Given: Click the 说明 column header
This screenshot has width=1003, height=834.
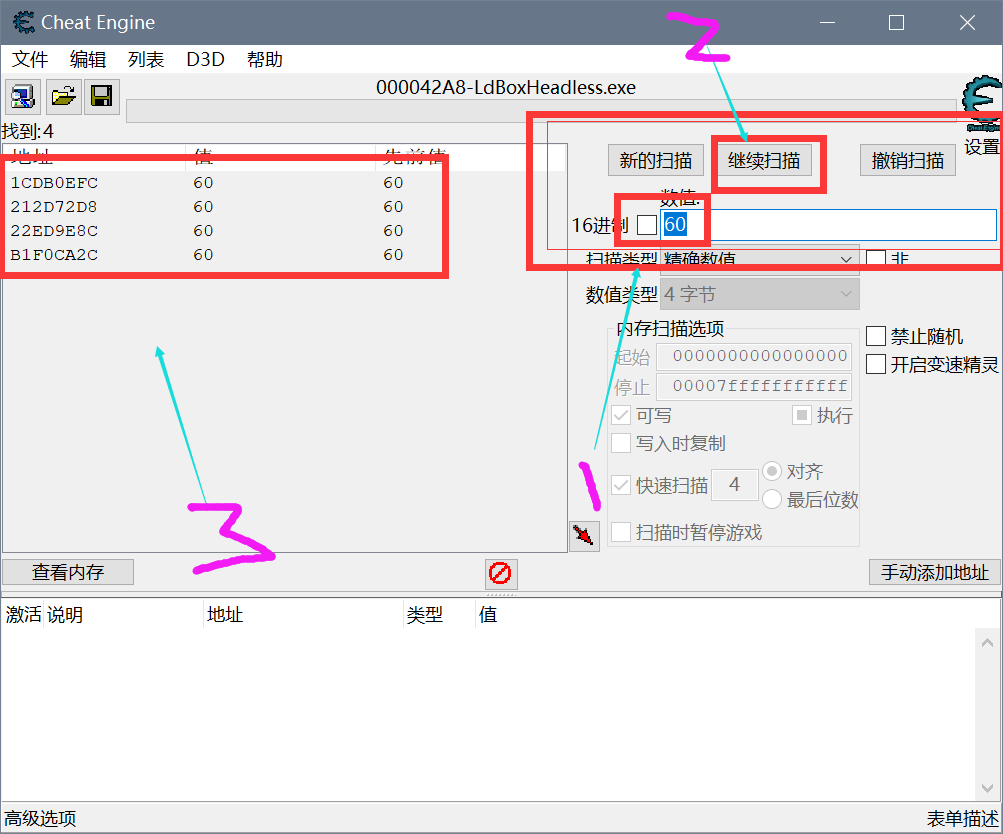Looking at the screenshot, I should point(123,615).
